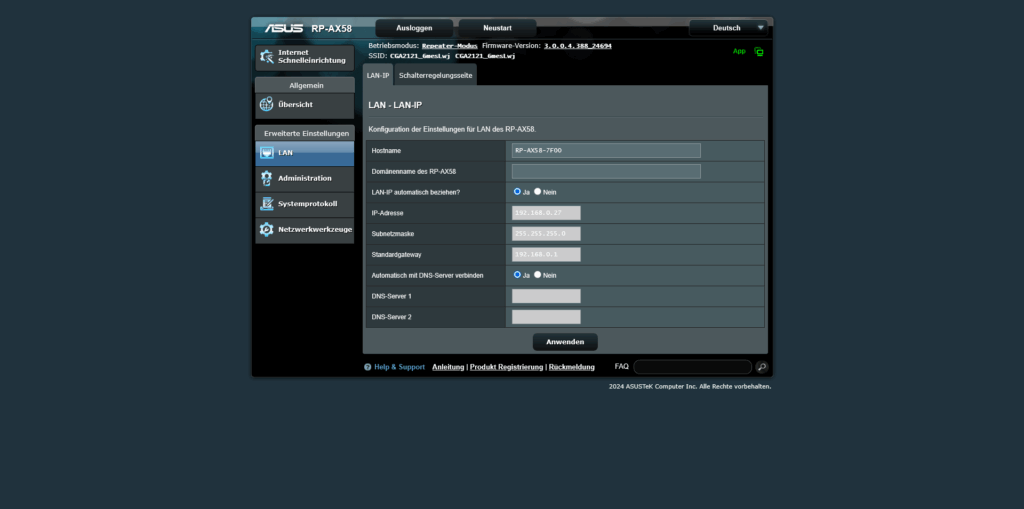This screenshot has width=1024, height=509.
Task: Select the LAN monitor icon in sidebar
Action: tap(266, 153)
